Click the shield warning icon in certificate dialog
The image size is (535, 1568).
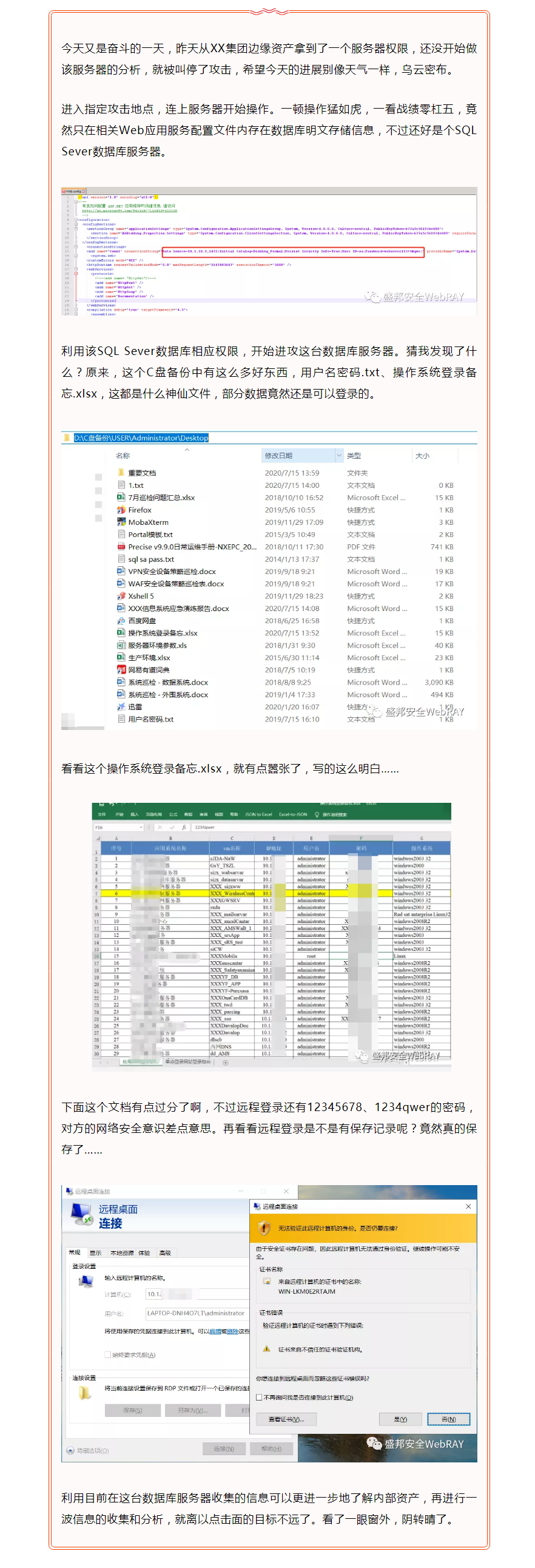(264, 1228)
